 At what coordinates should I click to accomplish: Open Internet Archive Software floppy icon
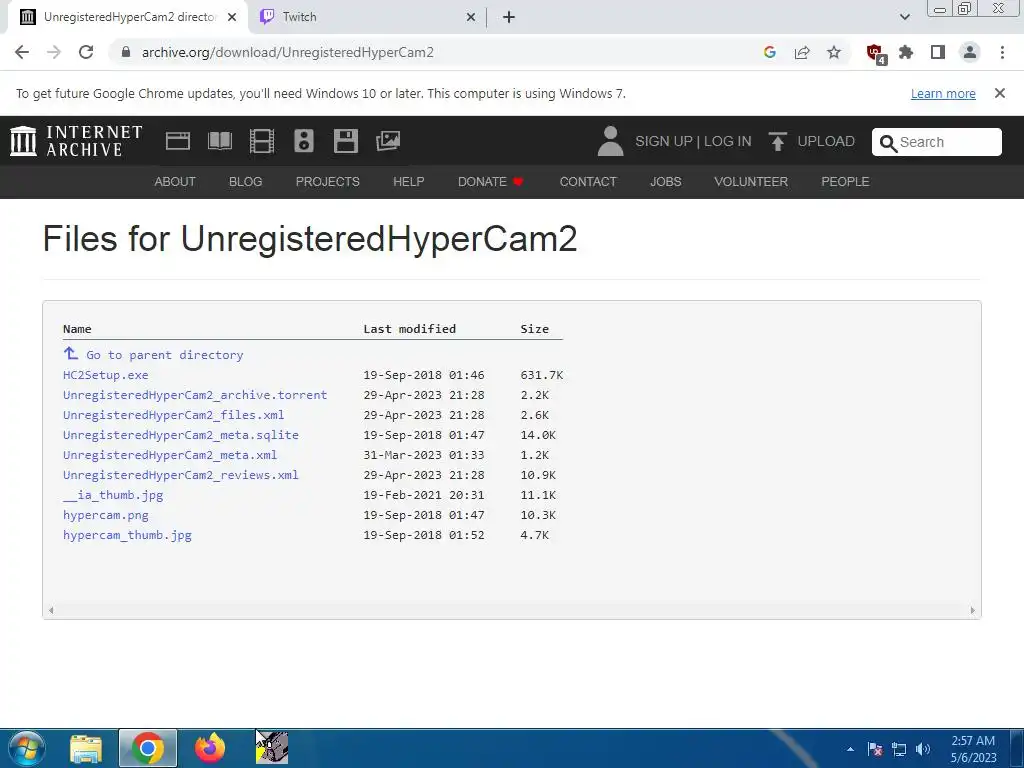[345, 141]
